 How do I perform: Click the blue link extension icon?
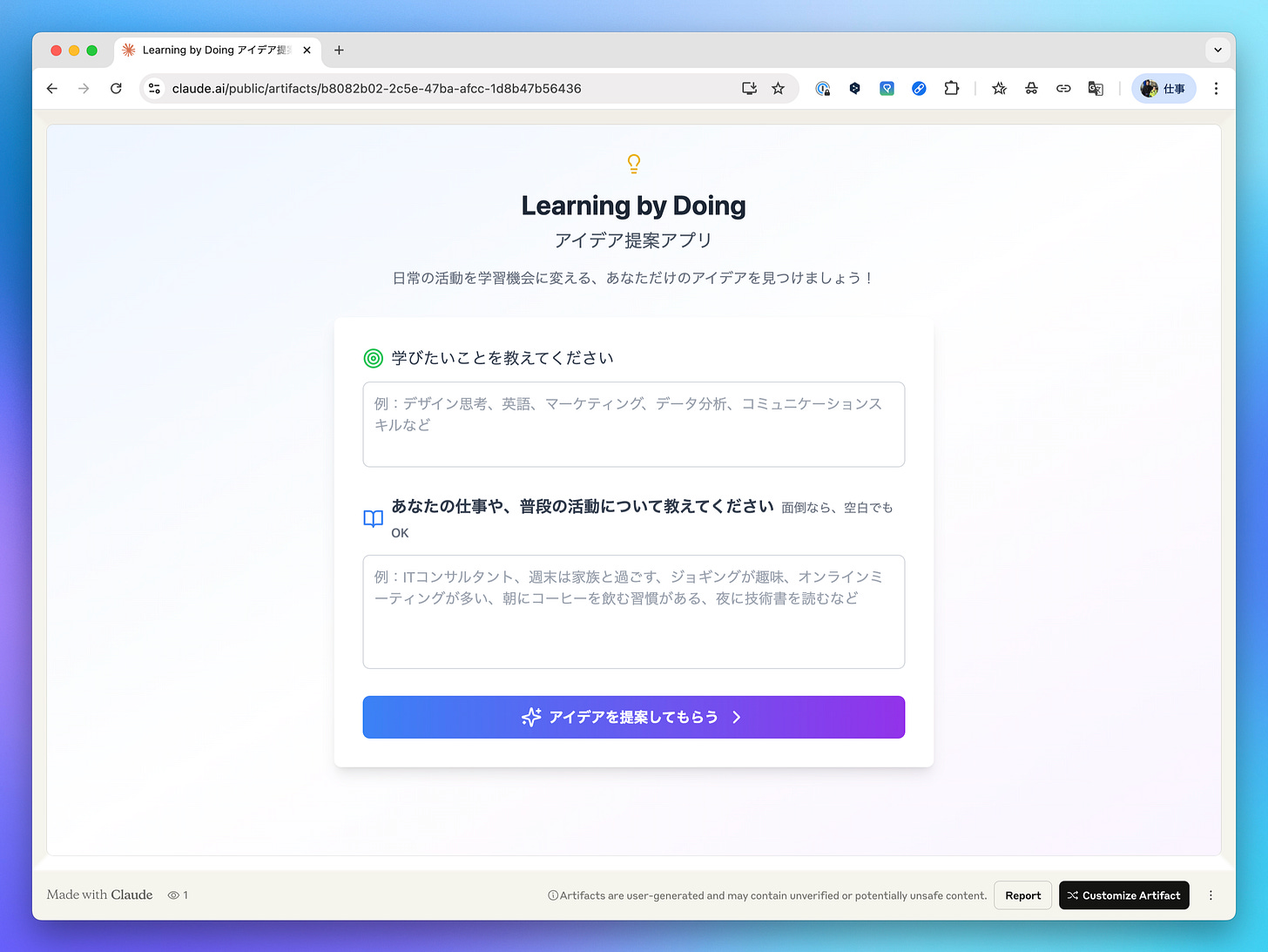(x=919, y=88)
